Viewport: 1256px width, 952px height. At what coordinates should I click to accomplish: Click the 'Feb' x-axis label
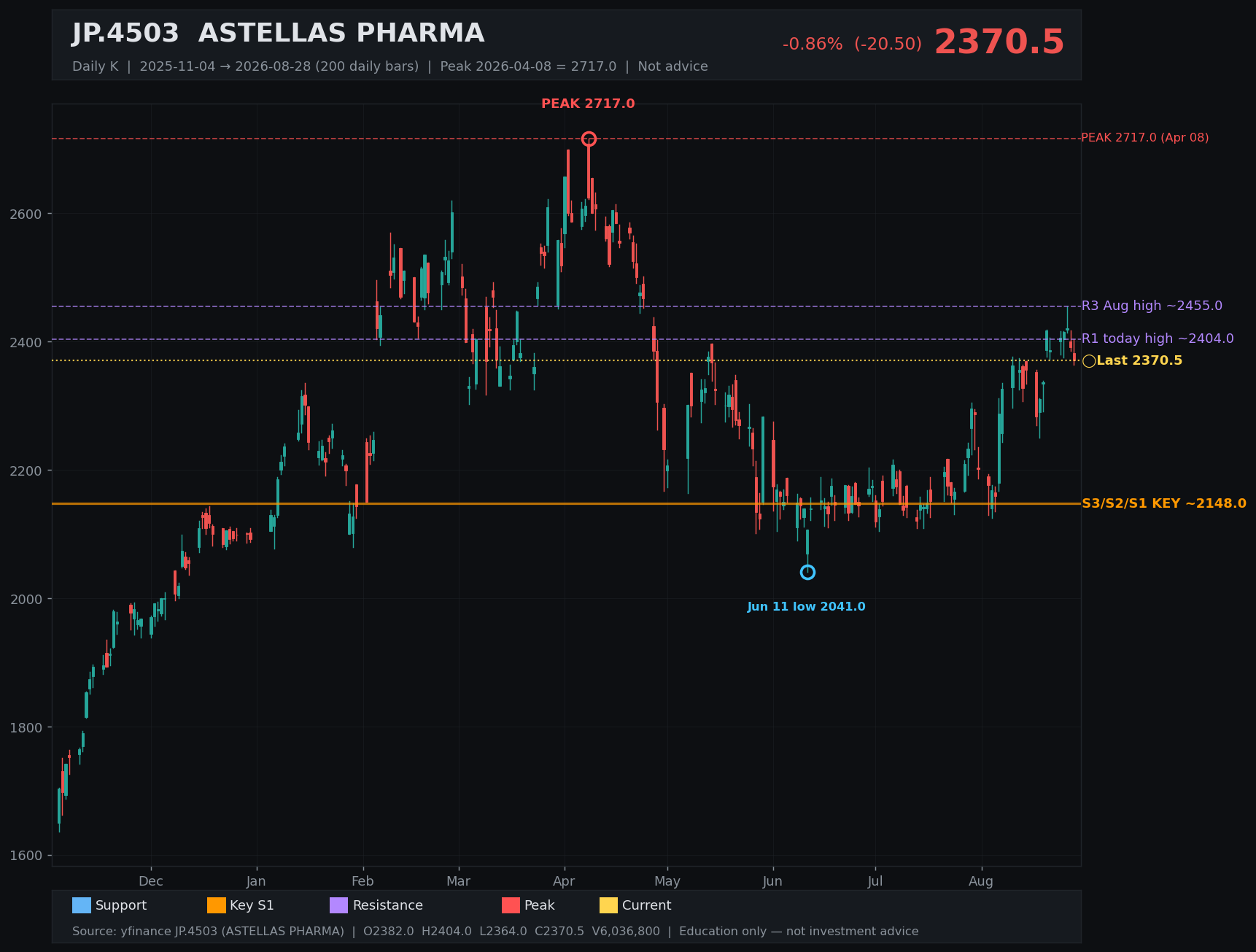coord(363,881)
